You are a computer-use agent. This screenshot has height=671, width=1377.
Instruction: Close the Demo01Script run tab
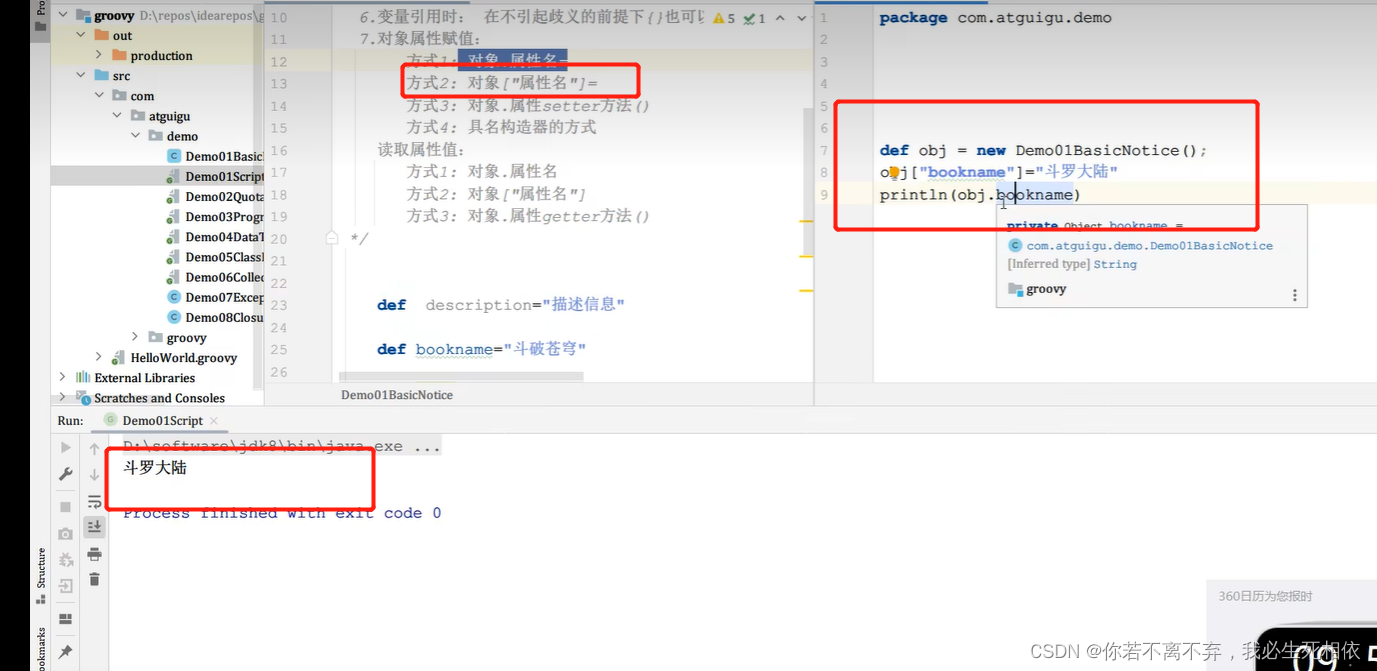point(213,421)
